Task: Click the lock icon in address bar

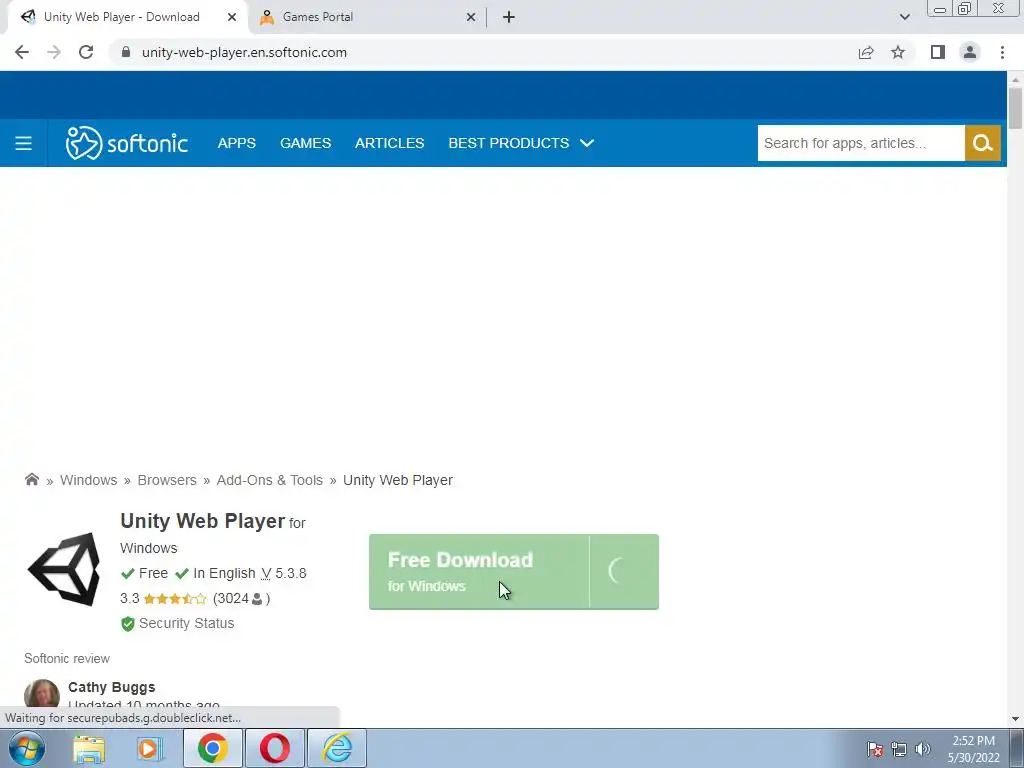Action: 126,52
